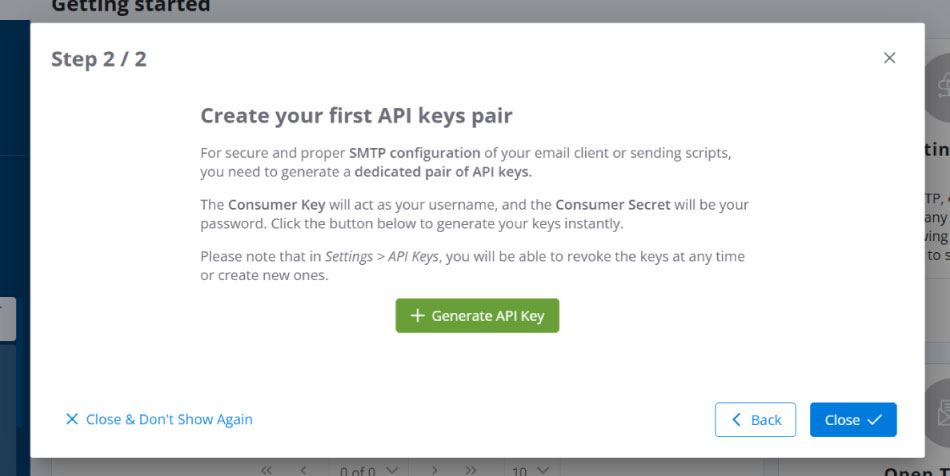This screenshot has width=950, height=476.
Task: Click the left chevron icon in Back button
Action: click(x=736, y=420)
